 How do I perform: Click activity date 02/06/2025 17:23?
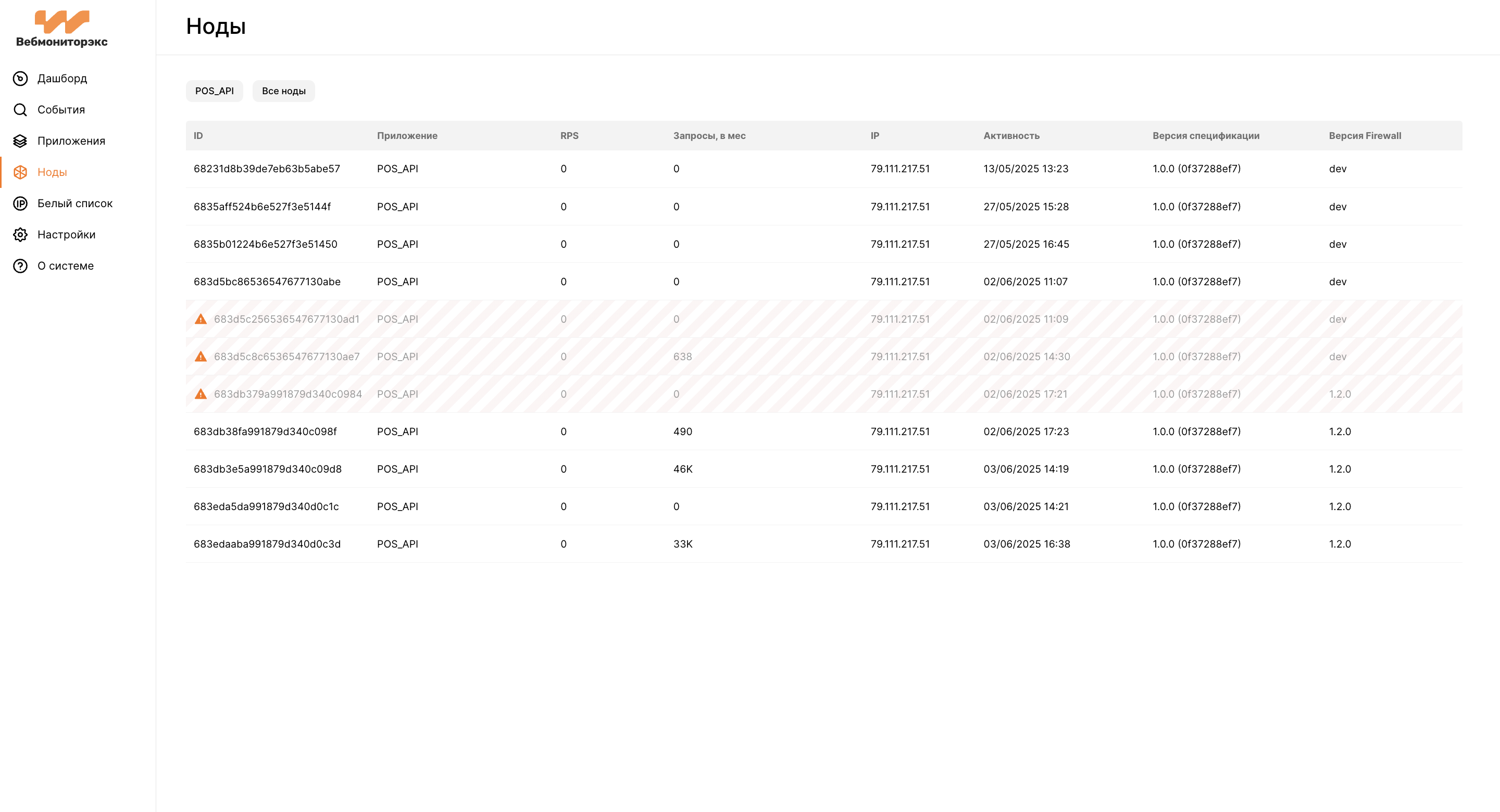pos(1026,432)
